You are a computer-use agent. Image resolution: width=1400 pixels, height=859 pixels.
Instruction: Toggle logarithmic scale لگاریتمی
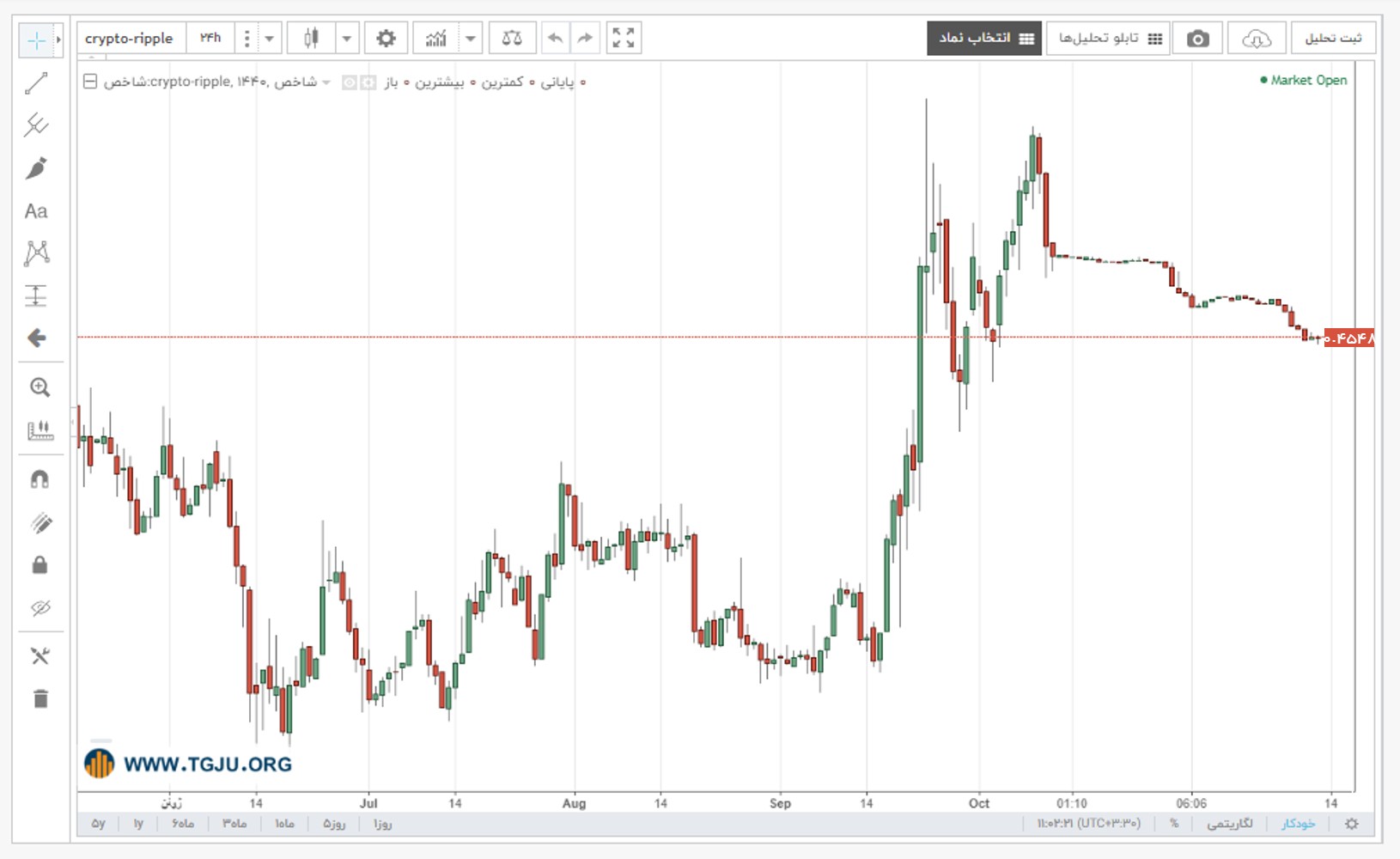[1229, 824]
